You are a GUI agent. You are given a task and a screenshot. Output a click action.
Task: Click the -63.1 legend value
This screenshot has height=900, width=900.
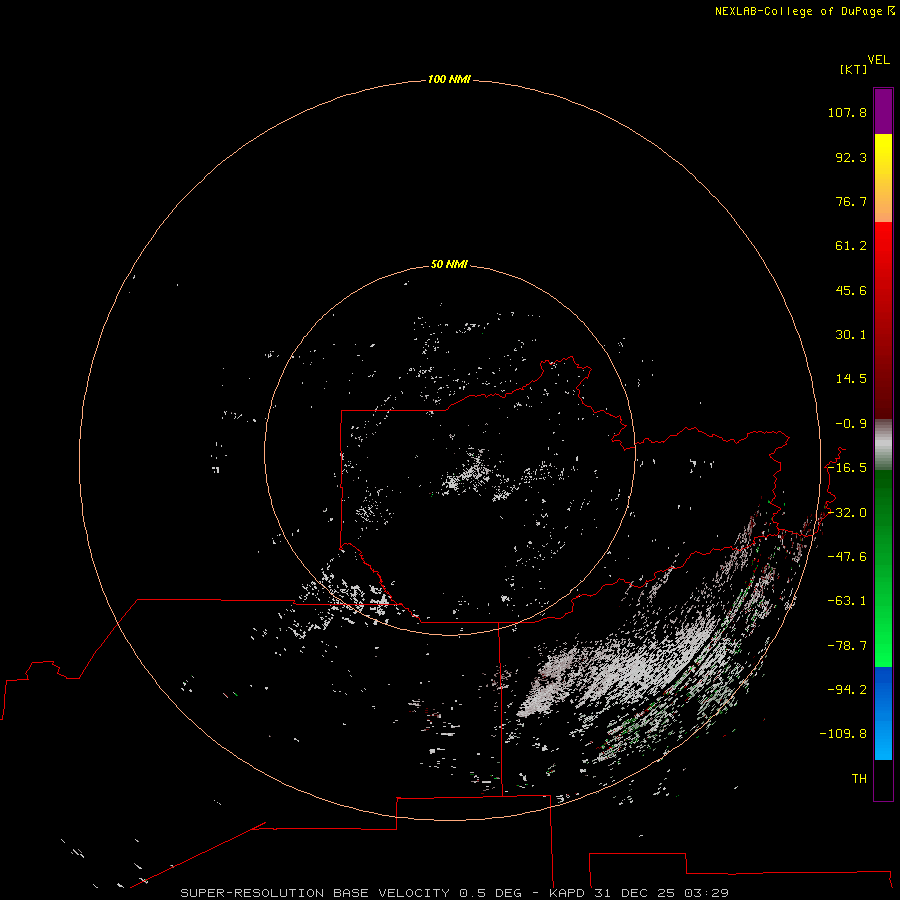(x=847, y=601)
